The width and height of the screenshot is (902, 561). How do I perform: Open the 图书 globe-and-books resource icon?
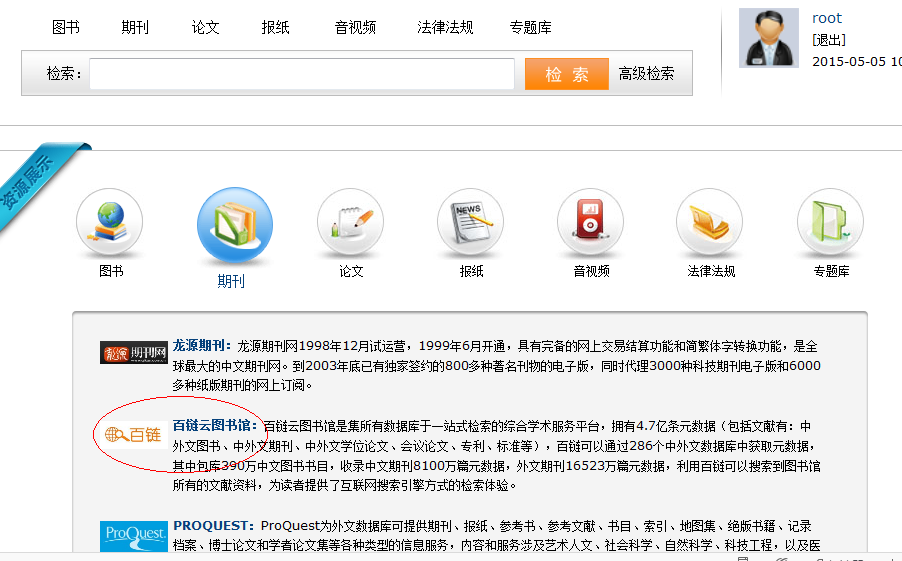109,222
